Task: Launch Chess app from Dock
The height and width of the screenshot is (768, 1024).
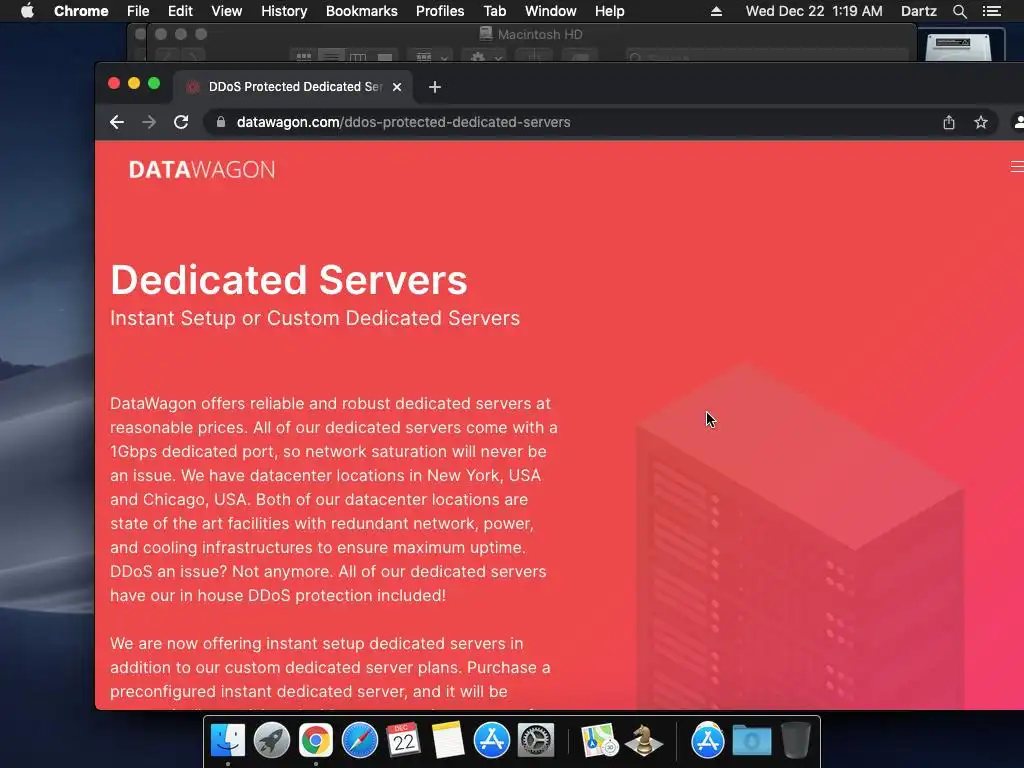Action: (644, 740)
